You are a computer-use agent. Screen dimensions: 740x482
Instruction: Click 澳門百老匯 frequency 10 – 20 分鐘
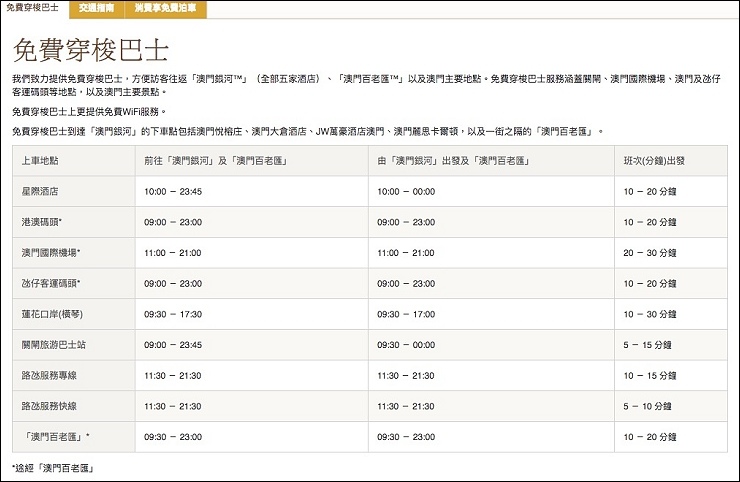point(650,437)
